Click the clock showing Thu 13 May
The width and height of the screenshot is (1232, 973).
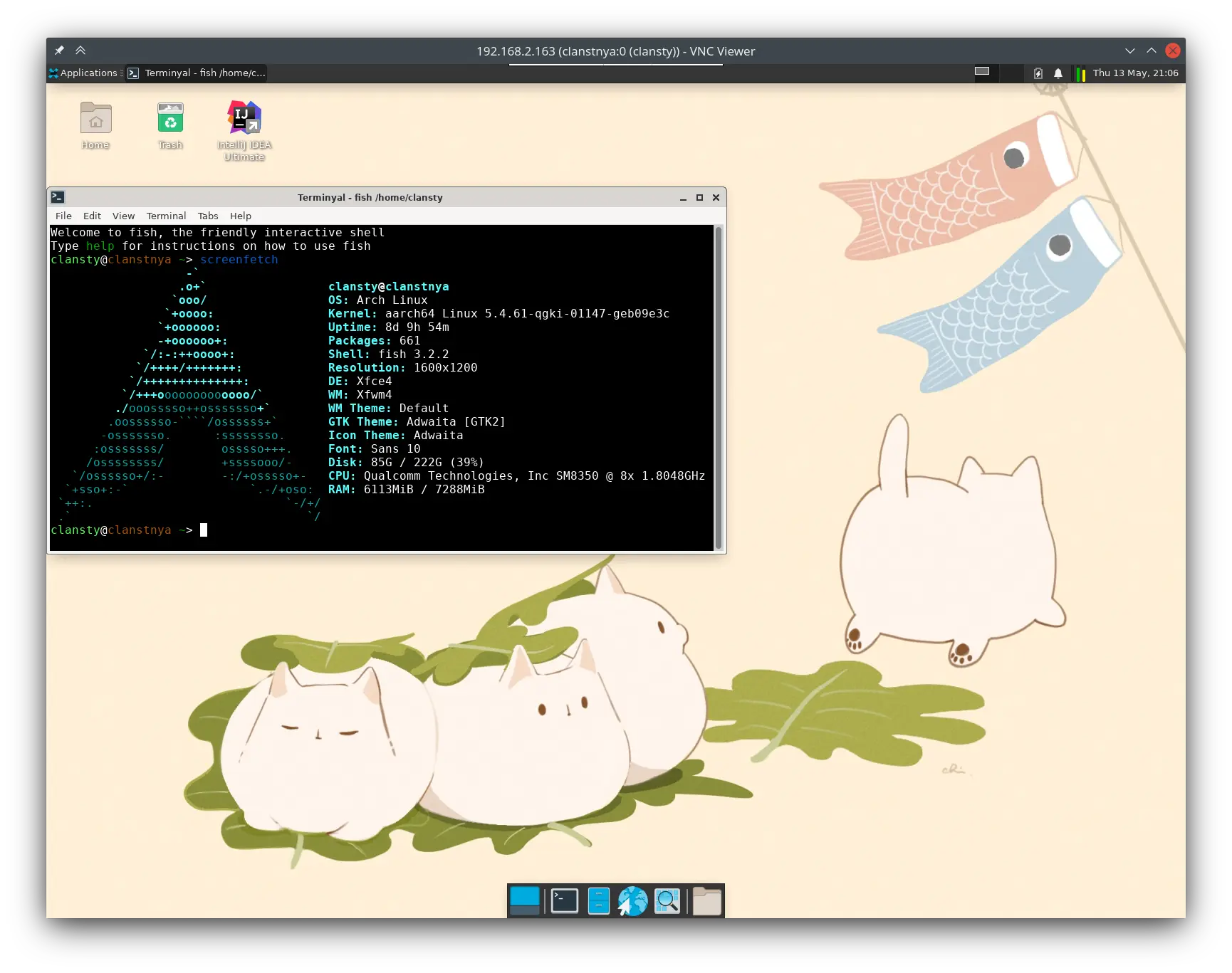tap(1136, 73)
